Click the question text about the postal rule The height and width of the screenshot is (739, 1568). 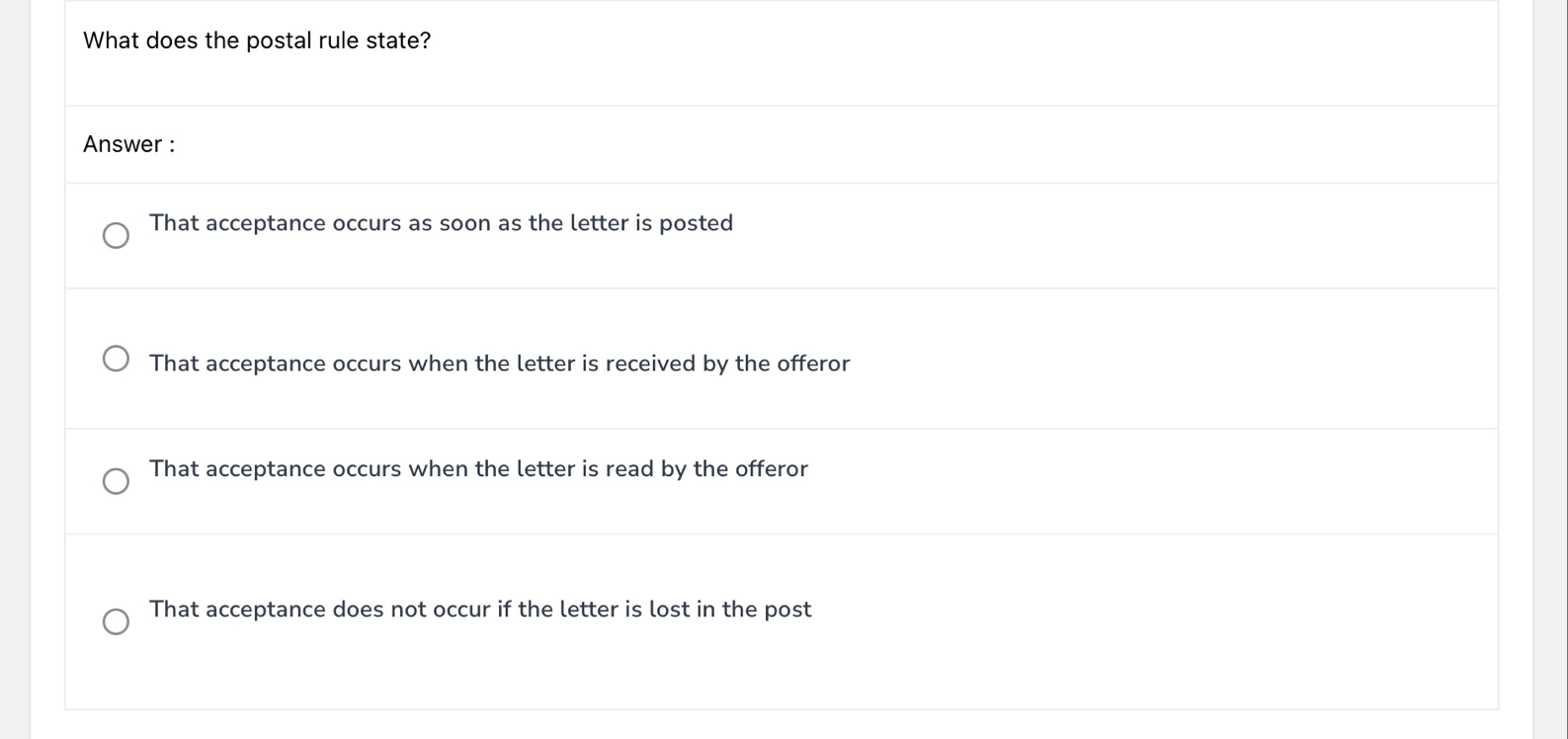[x=257, y=41]
